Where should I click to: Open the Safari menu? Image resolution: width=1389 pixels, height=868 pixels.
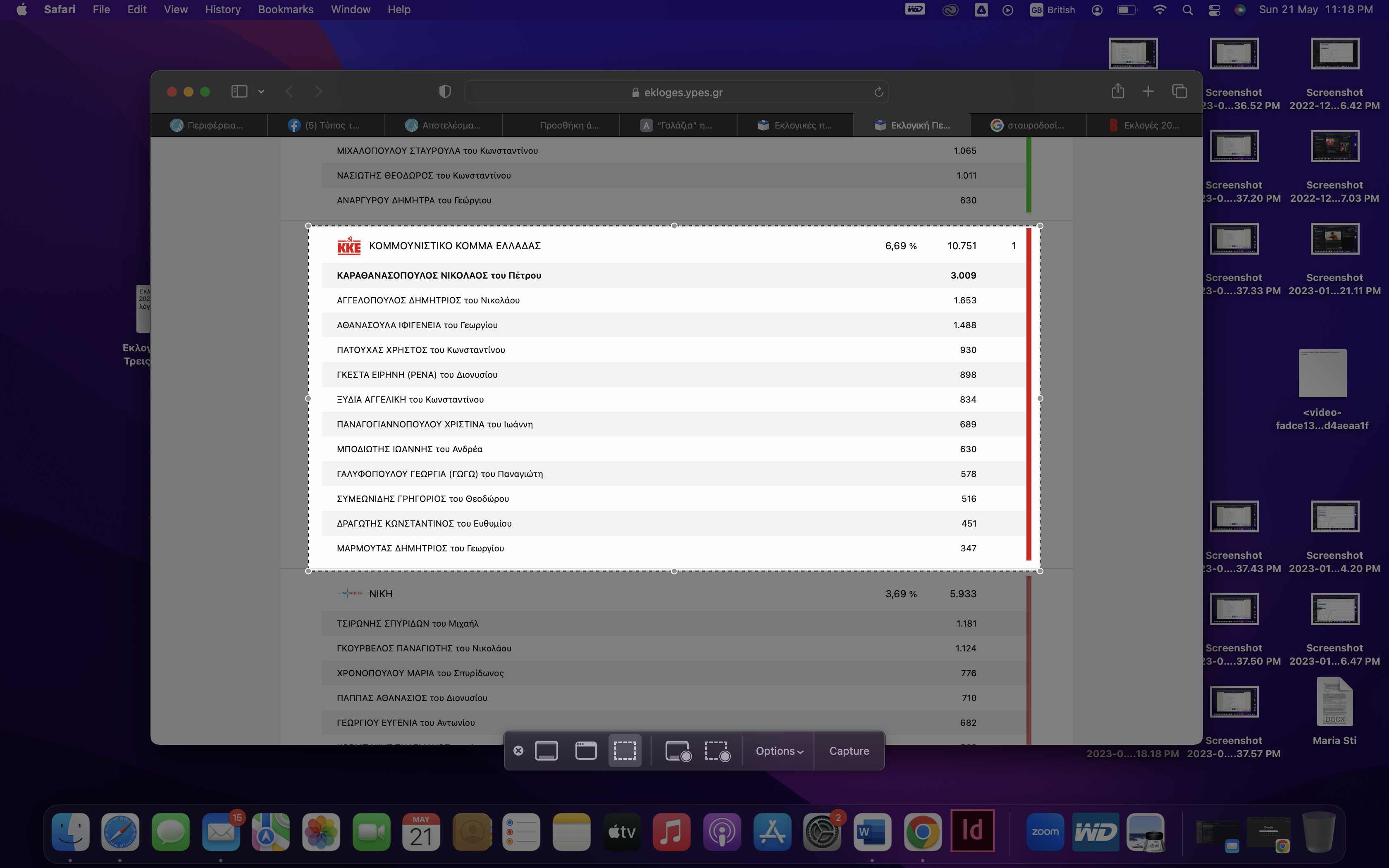[x=60, y=10]
